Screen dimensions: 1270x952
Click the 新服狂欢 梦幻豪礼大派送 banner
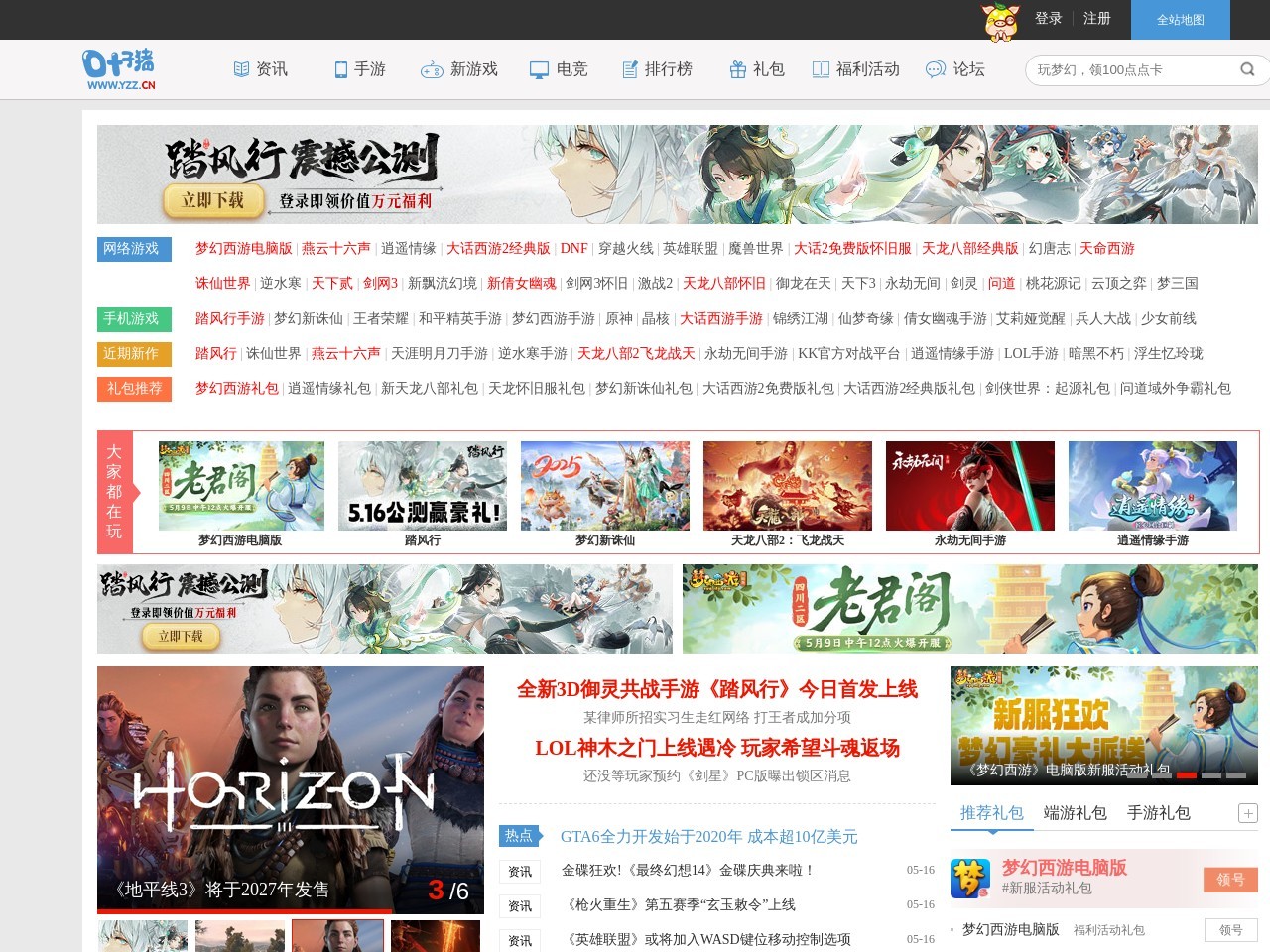[x=1104, y=726]
